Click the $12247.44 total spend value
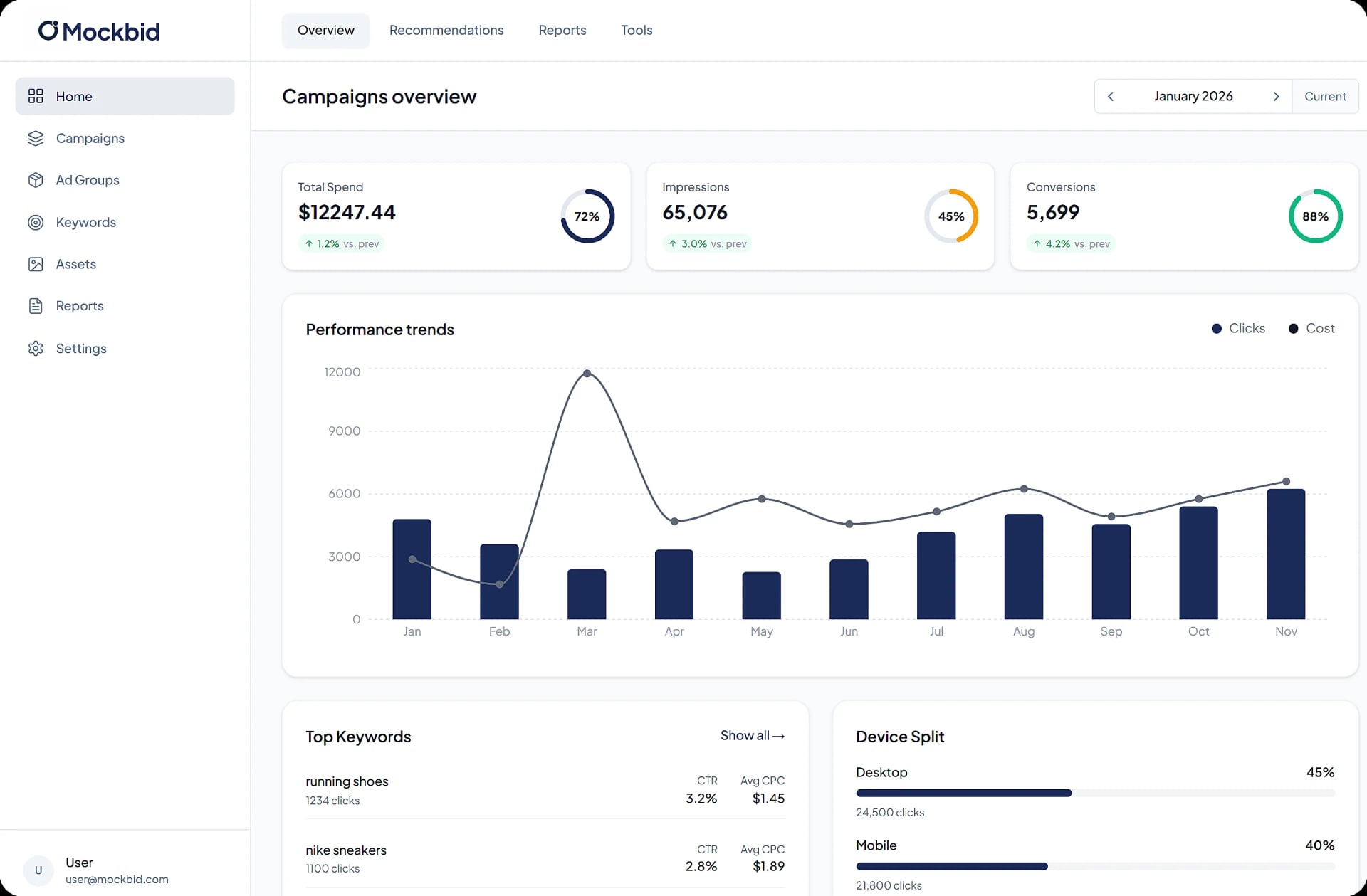The width and height of the screenshot is (1367, 896). [347, 212]
